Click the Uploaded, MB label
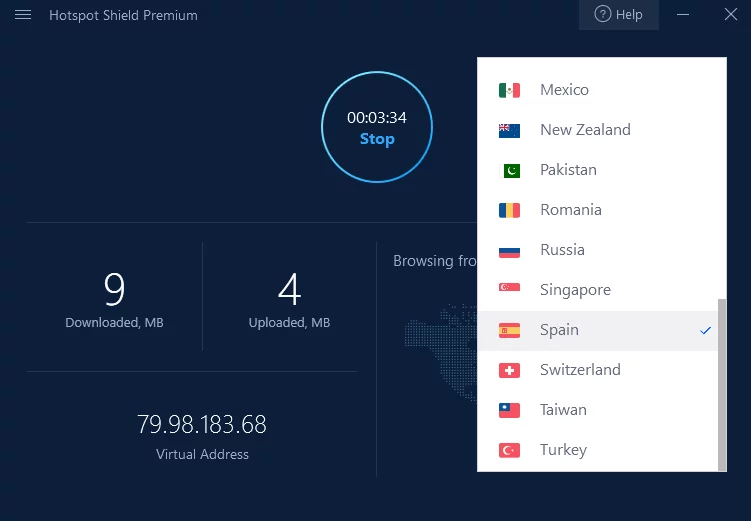This screenshot has height=521, width=751. pos(289,323)
